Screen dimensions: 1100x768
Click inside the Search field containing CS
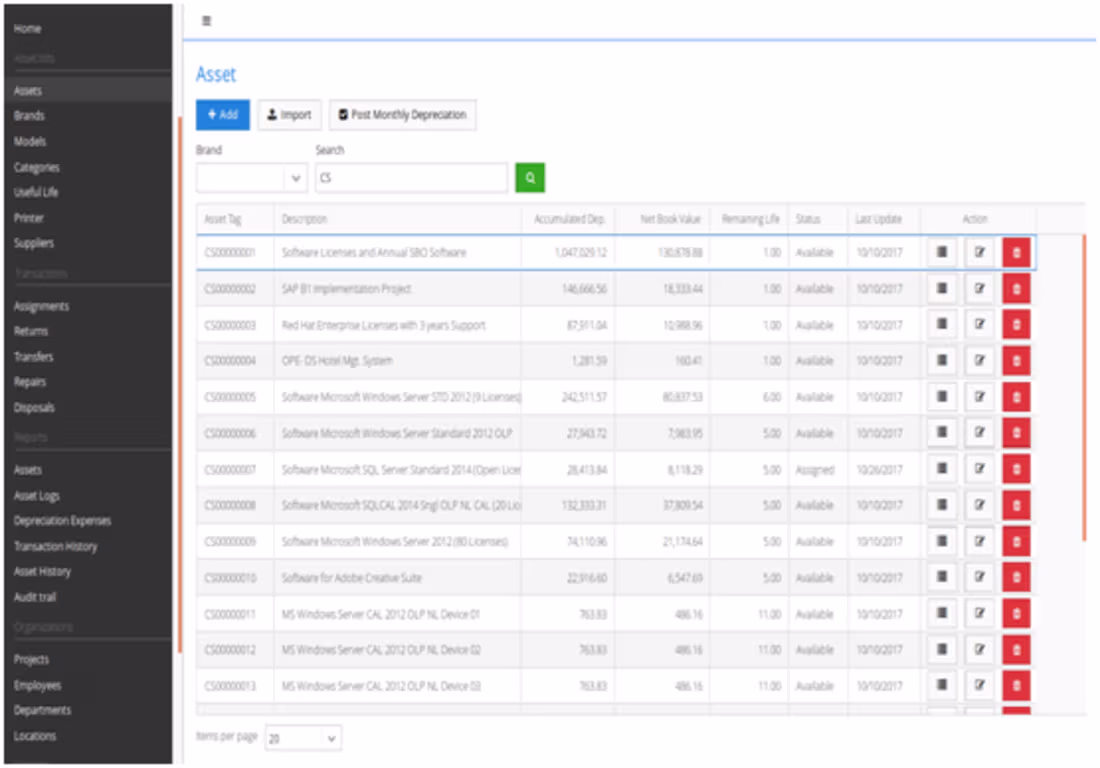(x=410, y=177)
